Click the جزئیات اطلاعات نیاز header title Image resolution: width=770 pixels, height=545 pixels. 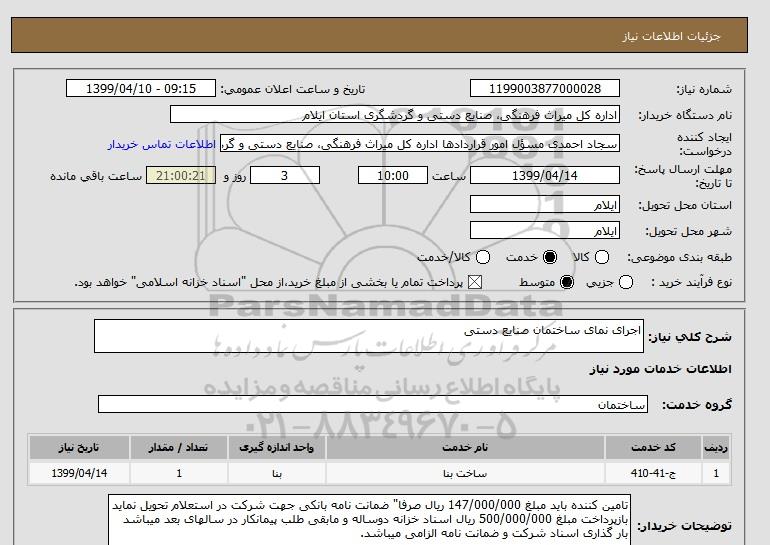(671, 36)
